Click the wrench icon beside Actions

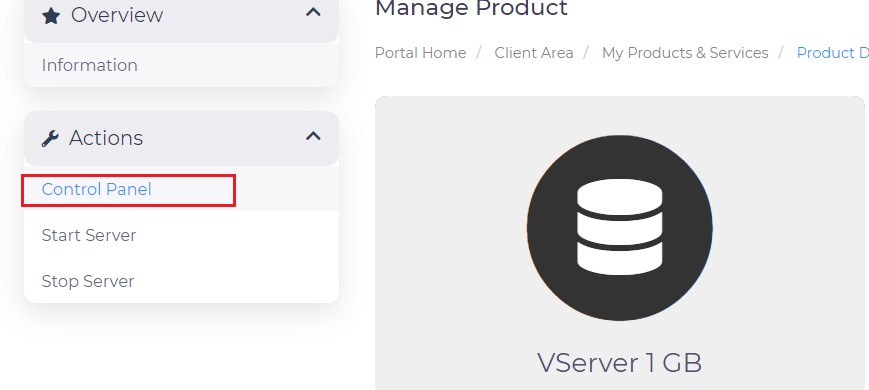click(x=50, y=138)
